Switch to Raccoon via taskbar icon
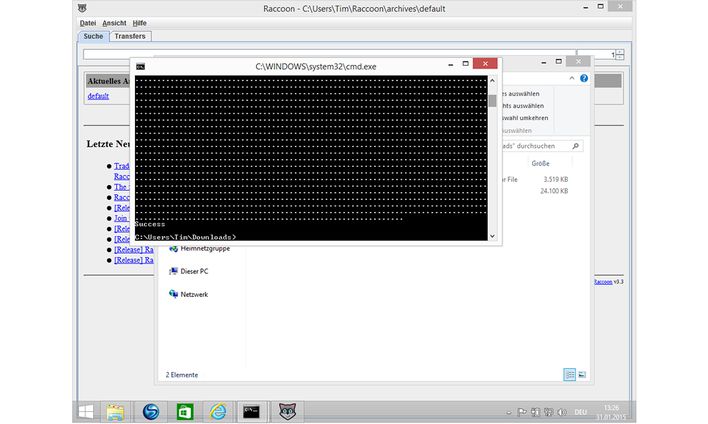708x424 pixels. point(287,412)
